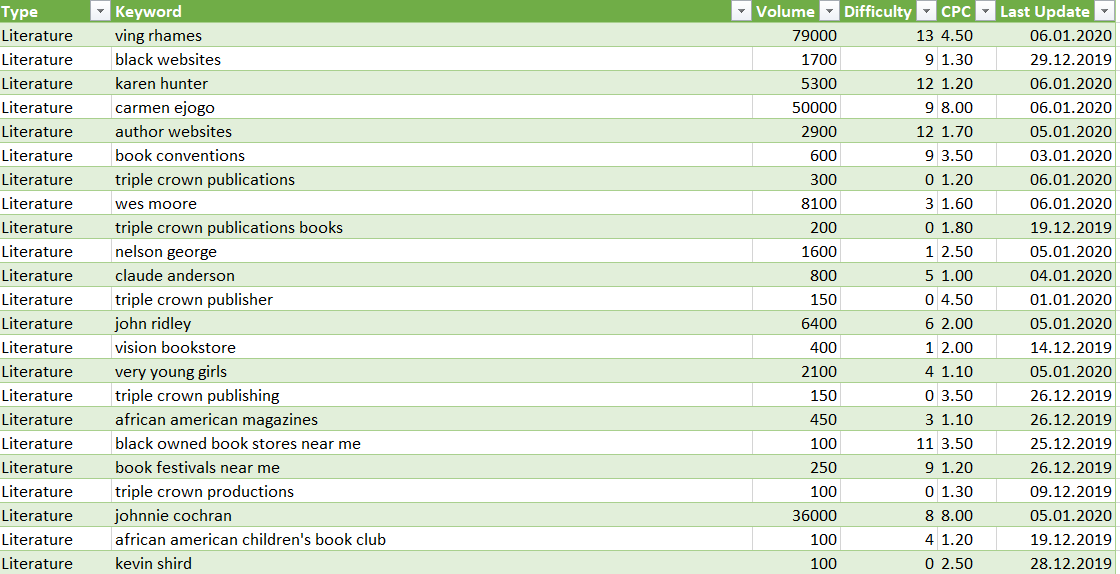This screenshot has width=1120, height=574.
Task: Select 'black owned book stores near me' cell
Action: (x=431, y=443)
